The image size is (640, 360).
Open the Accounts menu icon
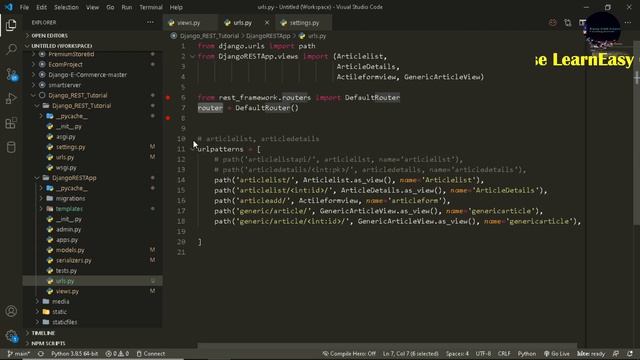(x=11, y=311)
